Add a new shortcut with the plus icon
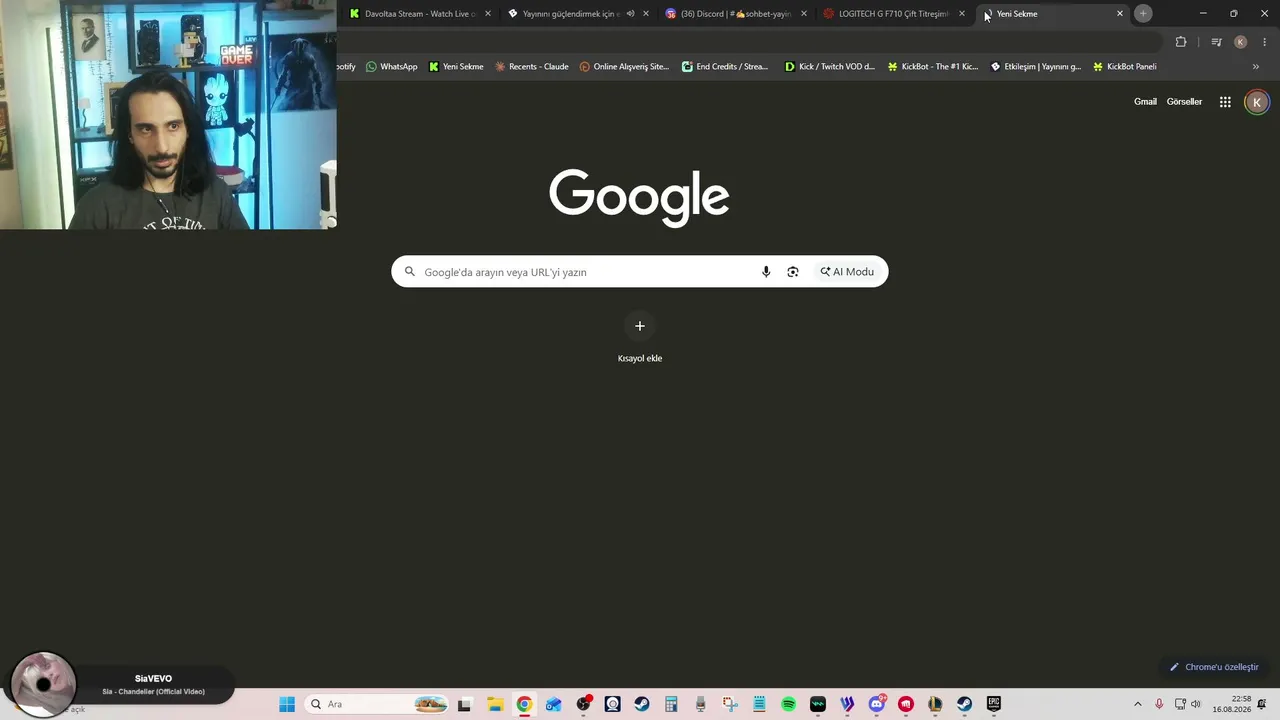Image resolution: width=1280 pixels, height=720 pixels. click(640, 326)
